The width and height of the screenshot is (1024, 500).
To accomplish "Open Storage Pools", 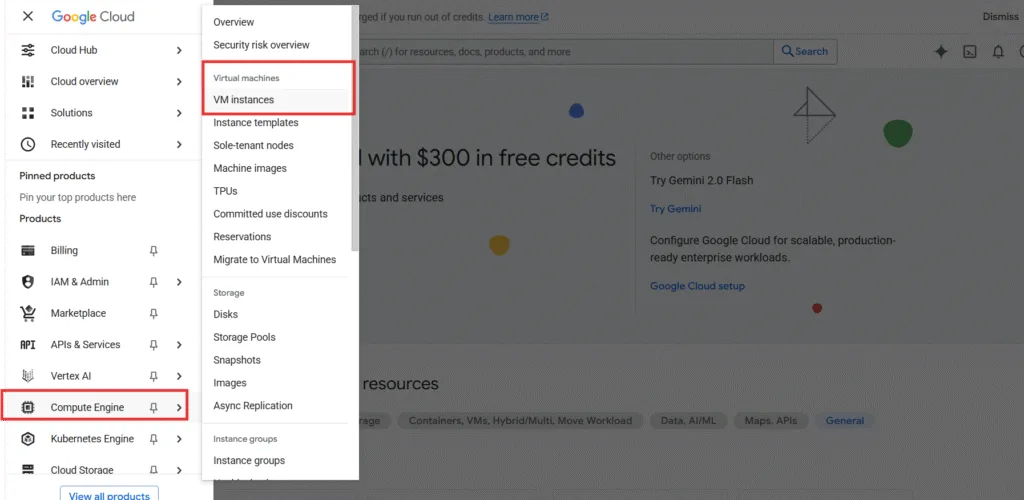I will pyautogui.click(x=244, y=337).
